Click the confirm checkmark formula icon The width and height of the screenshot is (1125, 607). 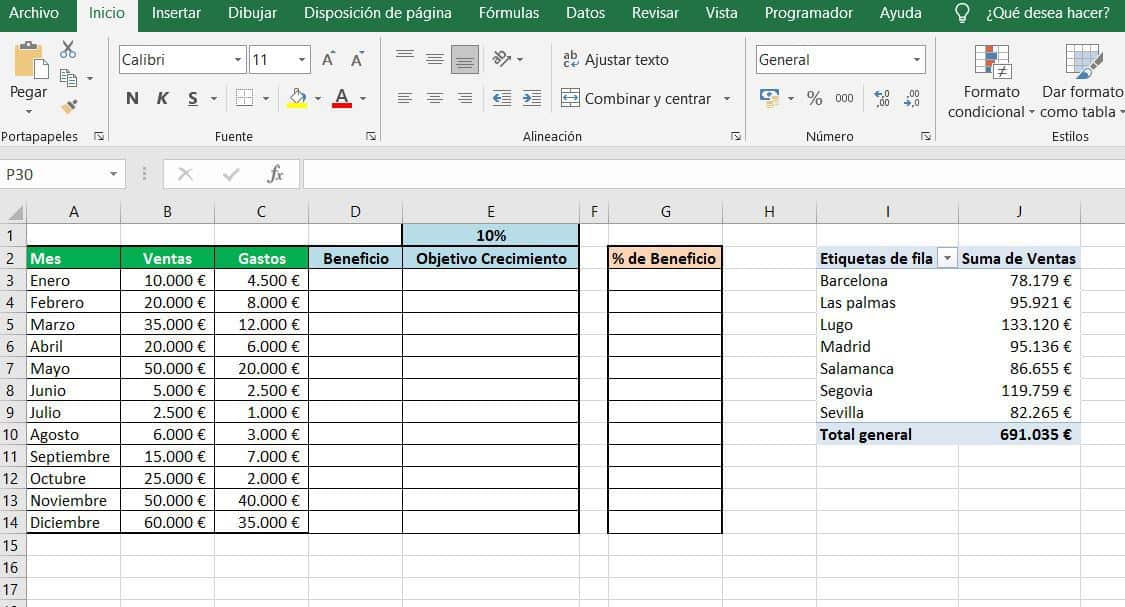[231, 174]
